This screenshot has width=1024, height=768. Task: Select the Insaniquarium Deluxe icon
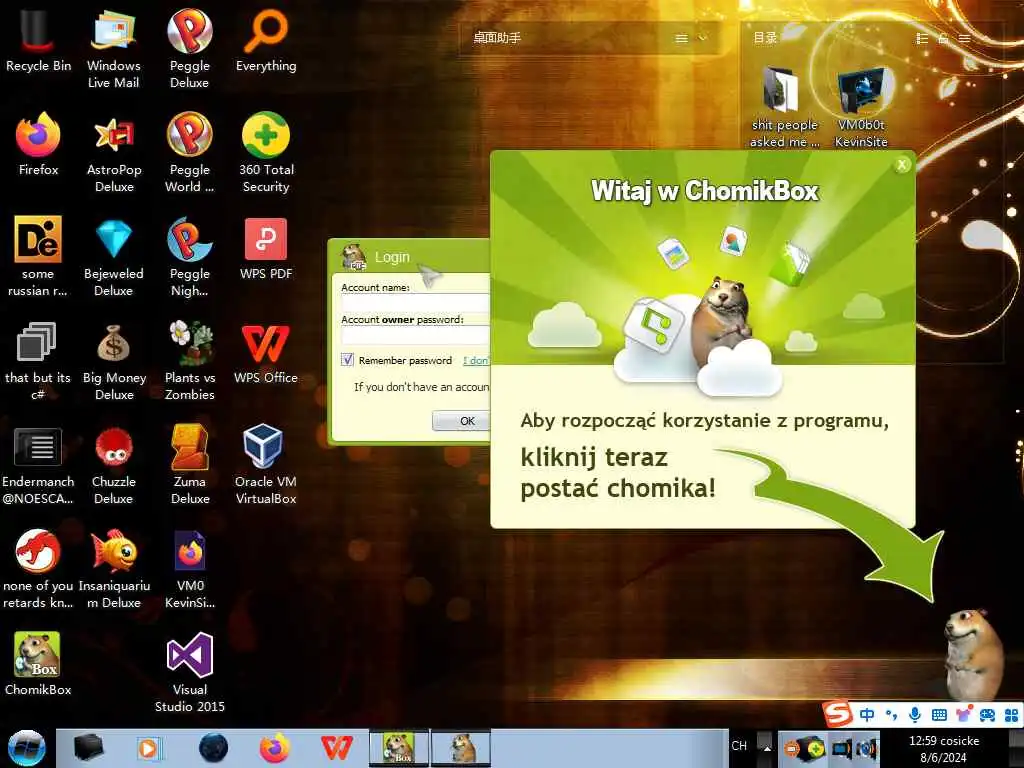tap(114, 568)
